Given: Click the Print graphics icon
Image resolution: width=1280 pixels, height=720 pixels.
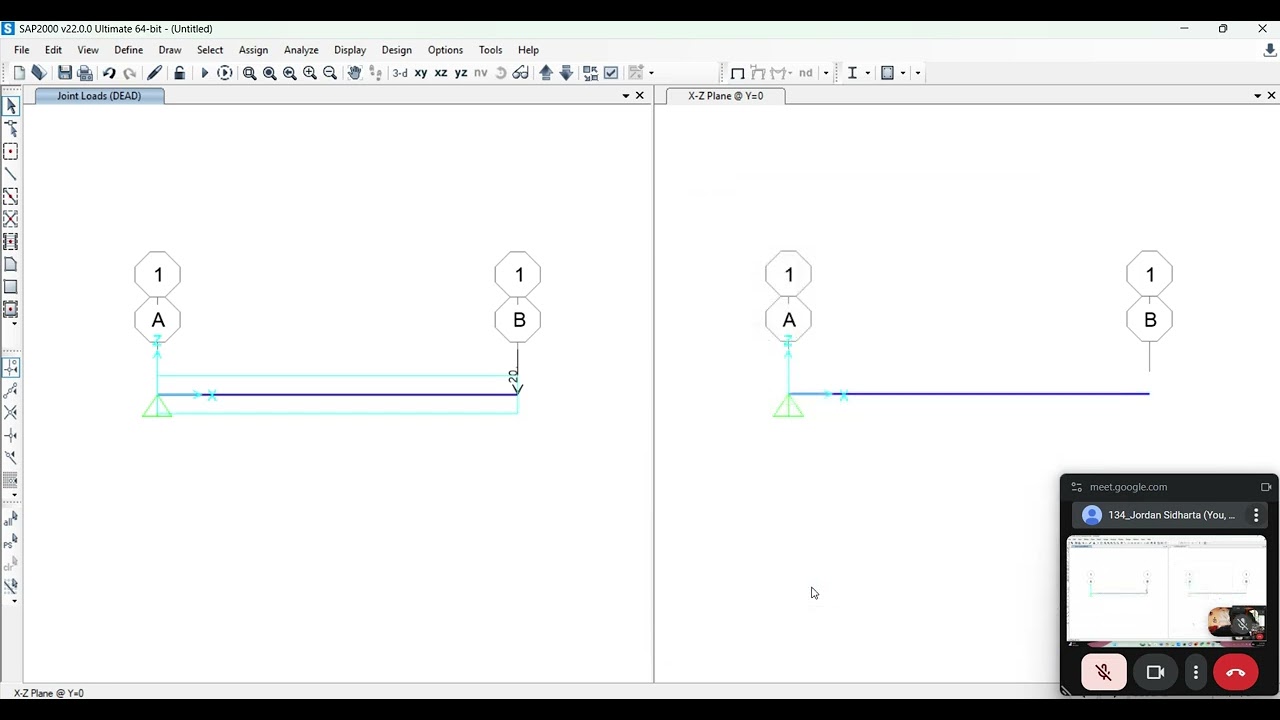Looking at the screenshot, I should click(x=85, y=73).
